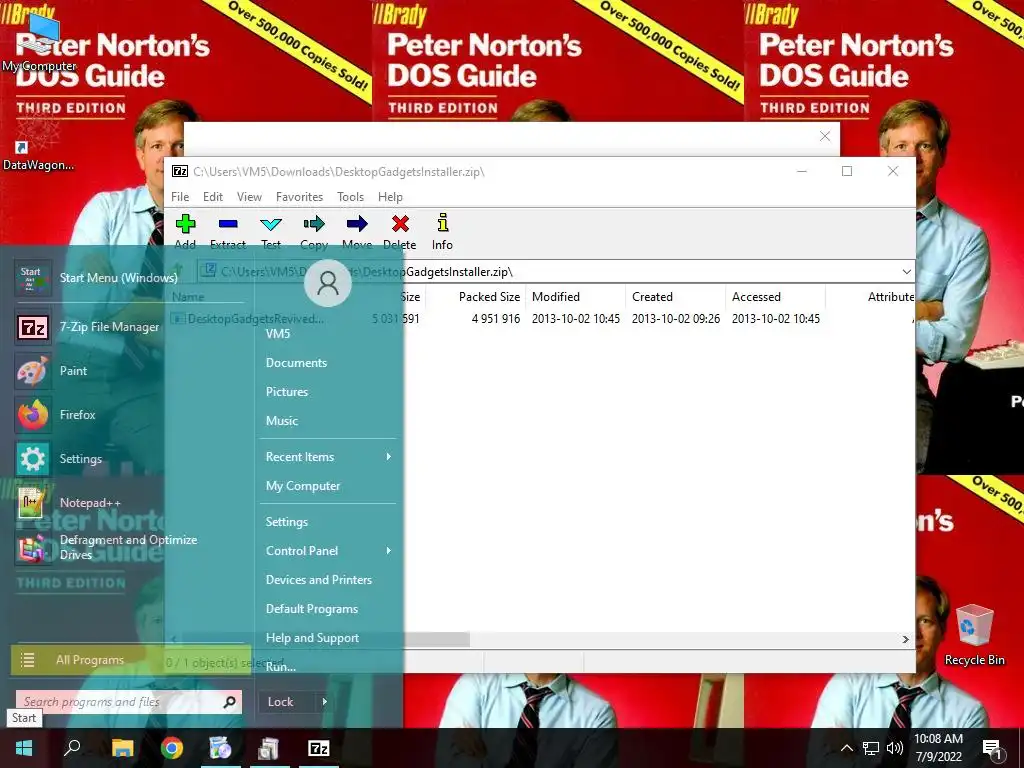Screen dimensions: 1024x768
Task: Select the DataWagon desktop shortcut
Action: (x=38, y=142)
